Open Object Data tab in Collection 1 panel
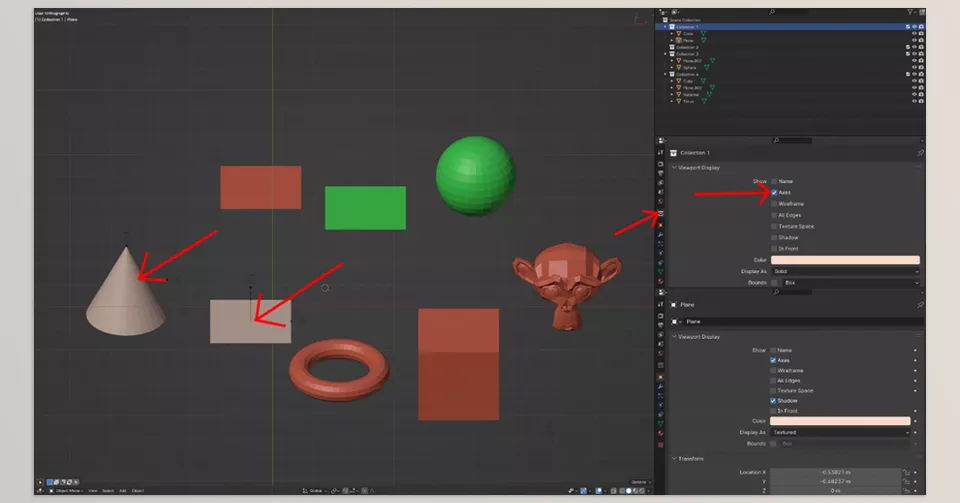This screenshot has width=960, height=503. [660, 272]
